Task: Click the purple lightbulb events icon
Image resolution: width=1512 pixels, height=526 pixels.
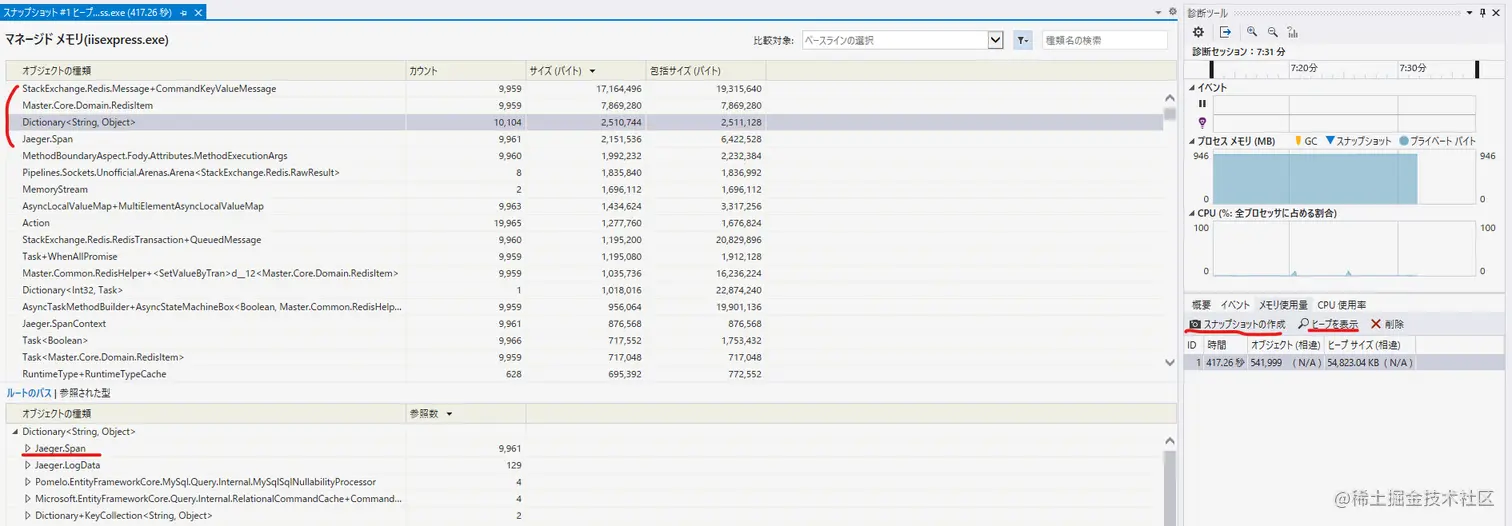Action: (1202, 122)
